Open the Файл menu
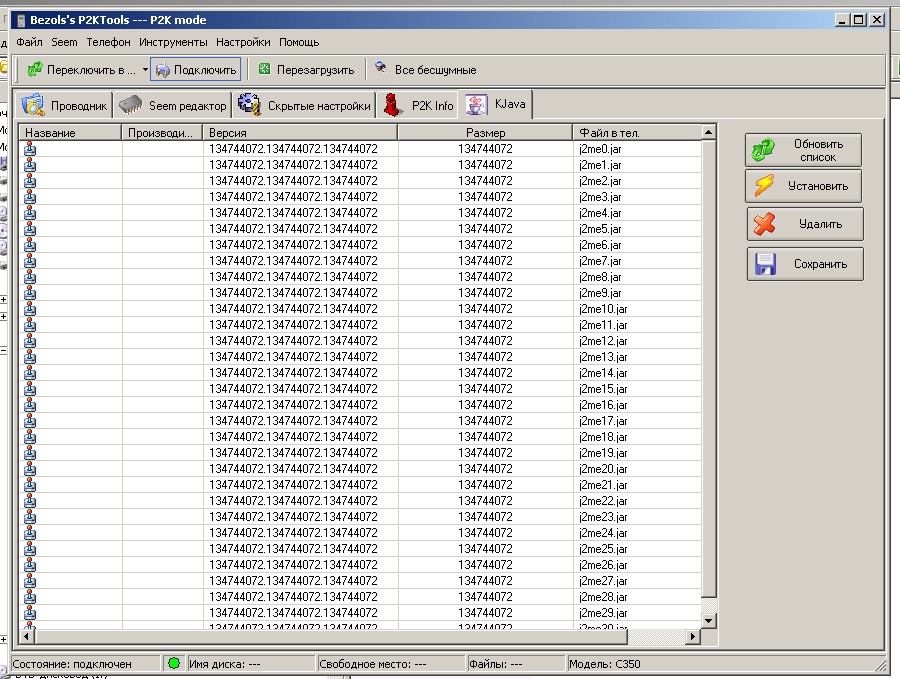 click(x=29, y=42)
